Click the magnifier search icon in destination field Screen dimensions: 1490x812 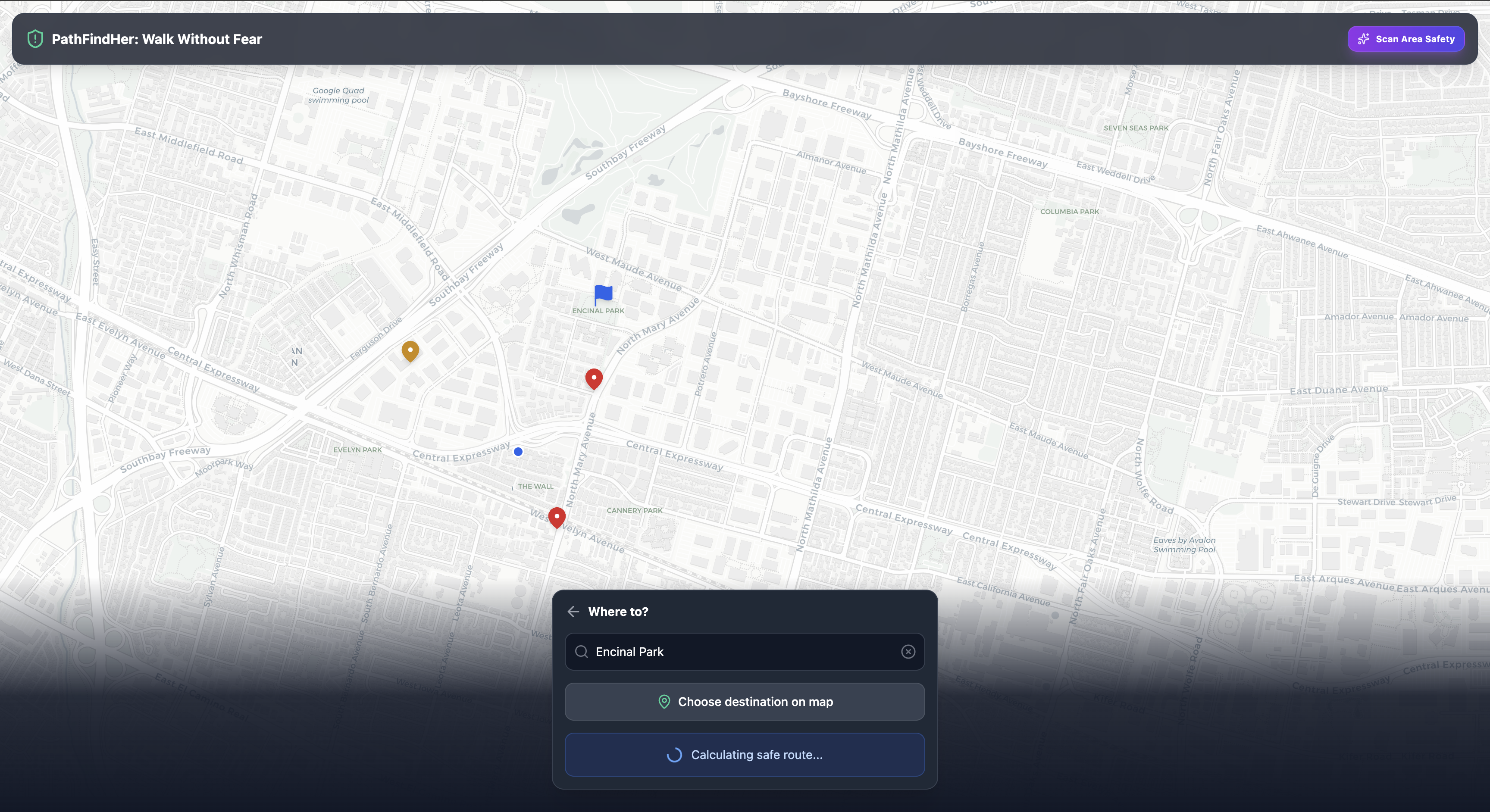pos(581,652)
